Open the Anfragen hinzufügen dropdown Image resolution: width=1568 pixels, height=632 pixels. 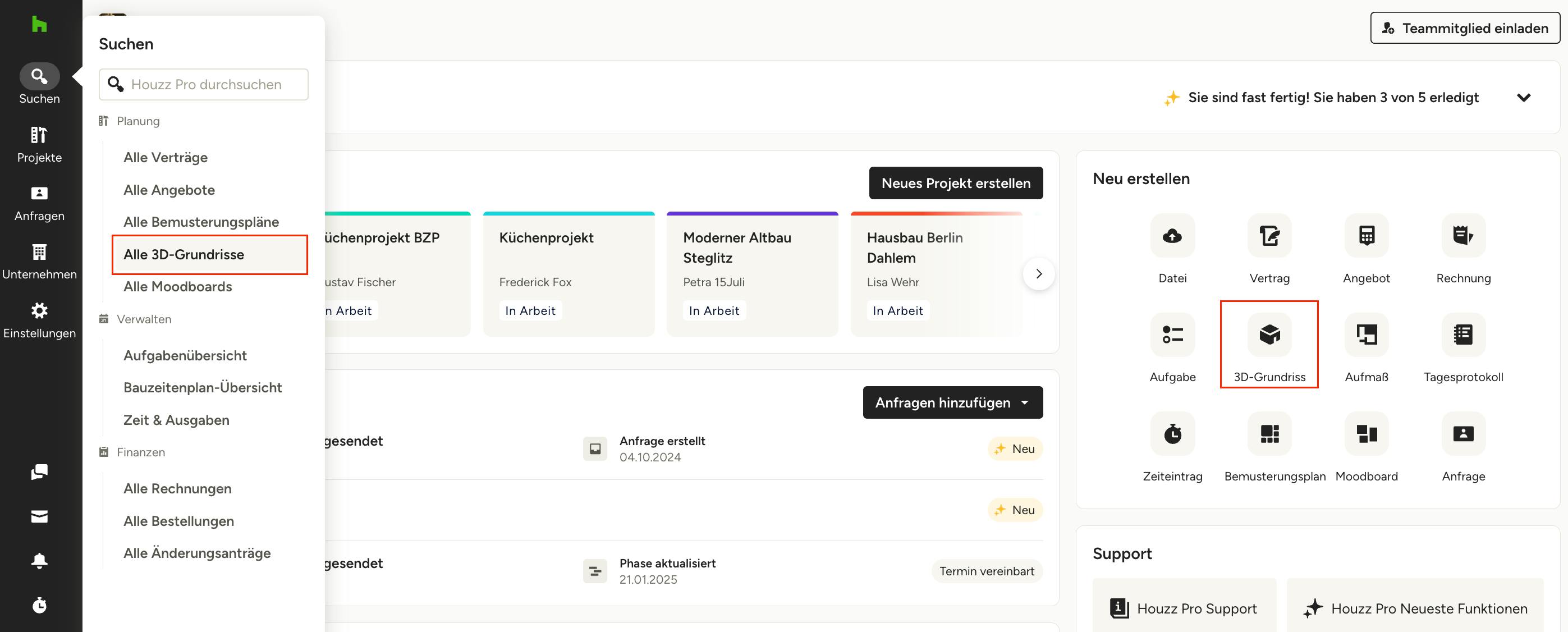pyautogui.click(x=952, y=402)
